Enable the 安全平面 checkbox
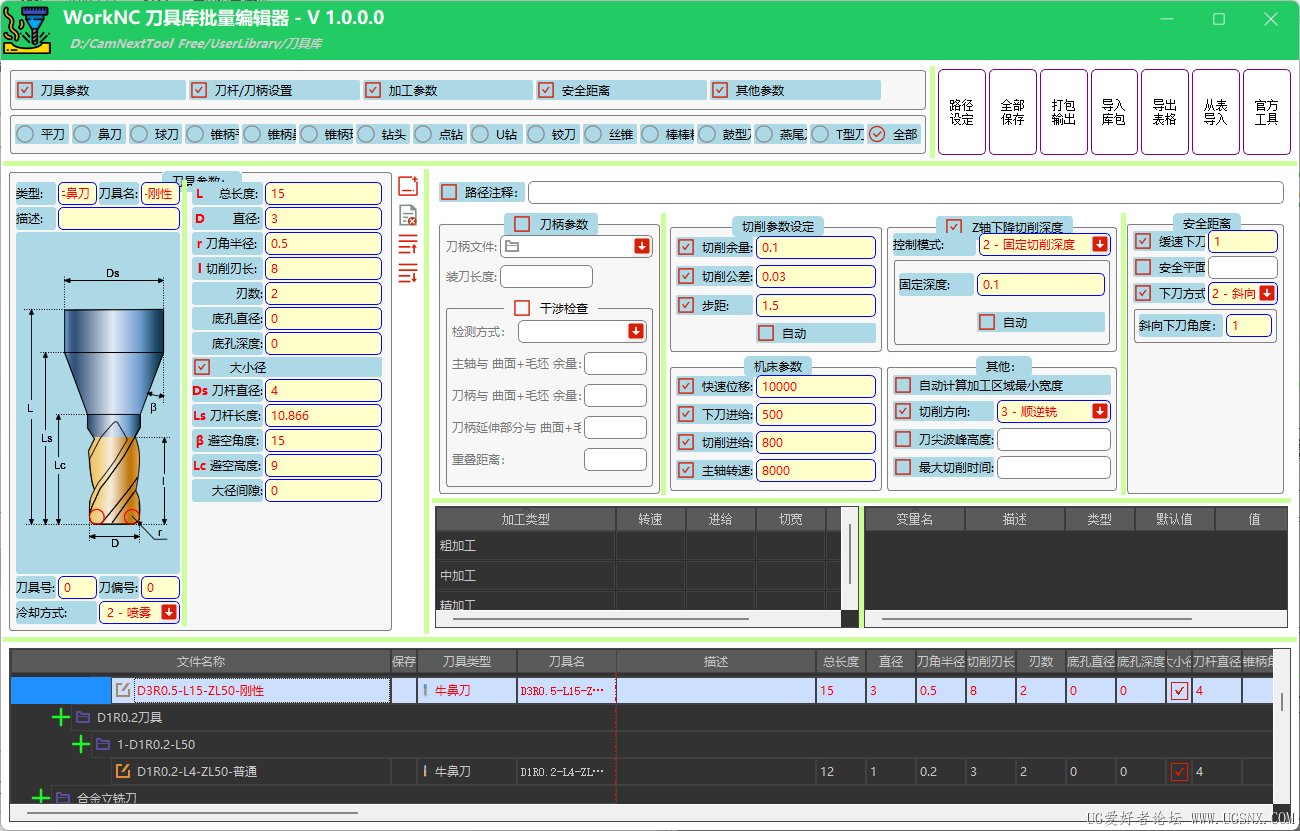The image size is (1300, 831). tap(1144, 267)
